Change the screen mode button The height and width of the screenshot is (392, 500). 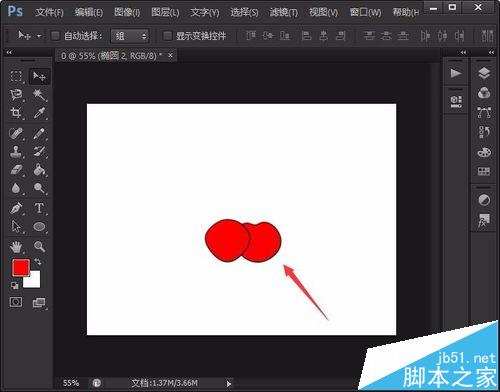[x=39, y=302]
